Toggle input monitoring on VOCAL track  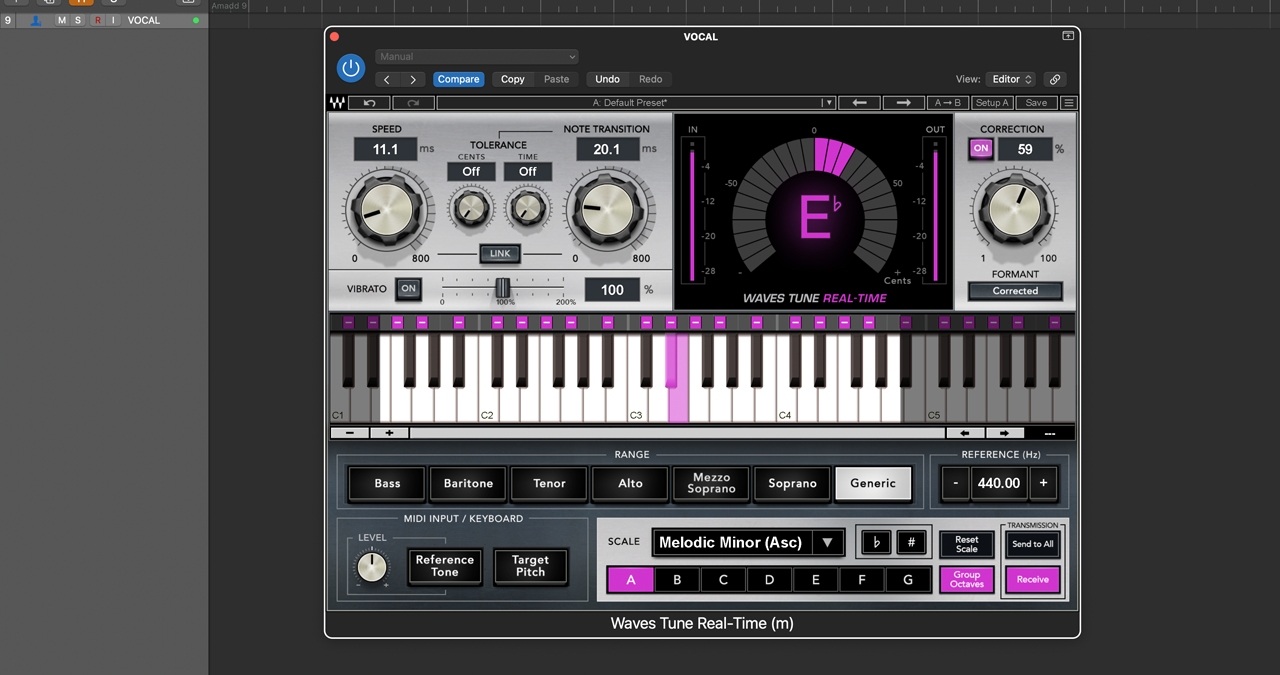click(113, 20)
